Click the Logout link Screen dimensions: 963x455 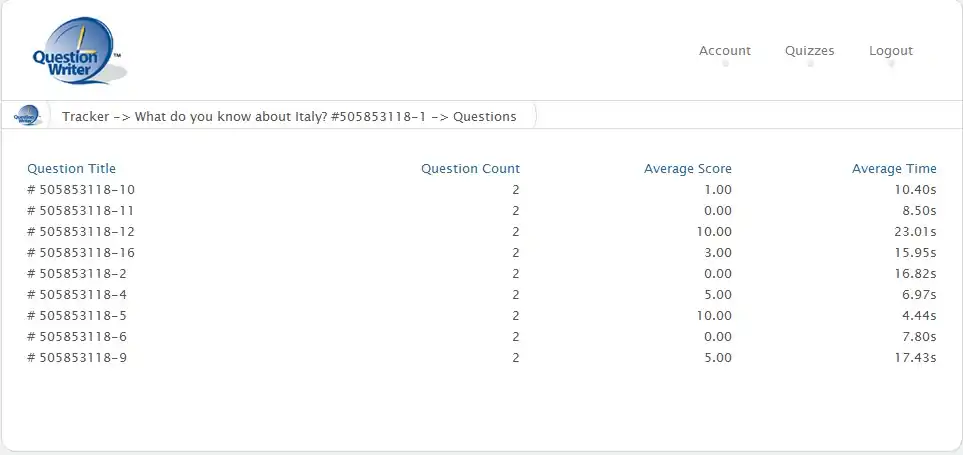coord(890,51)
